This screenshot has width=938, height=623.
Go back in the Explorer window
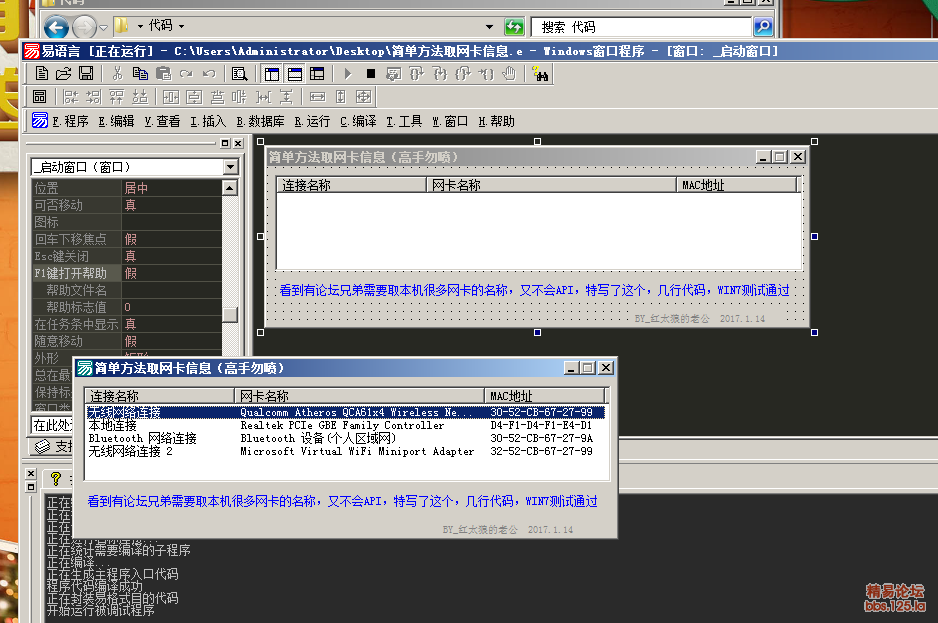(57, 27)
